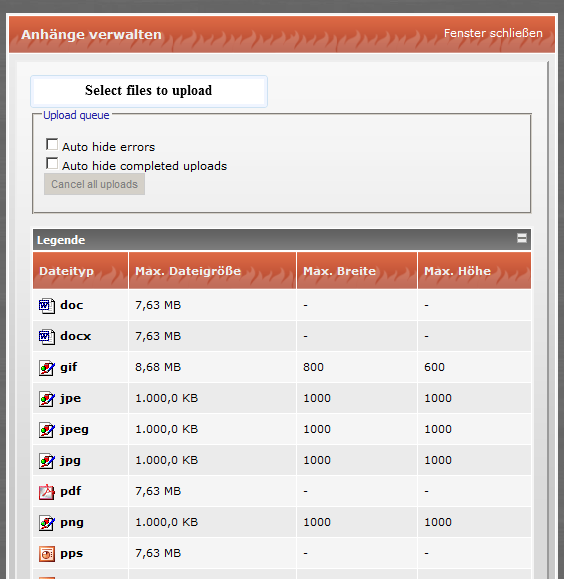Click the doc file type icon
564x579 pixels.
[x=47, y=306]
